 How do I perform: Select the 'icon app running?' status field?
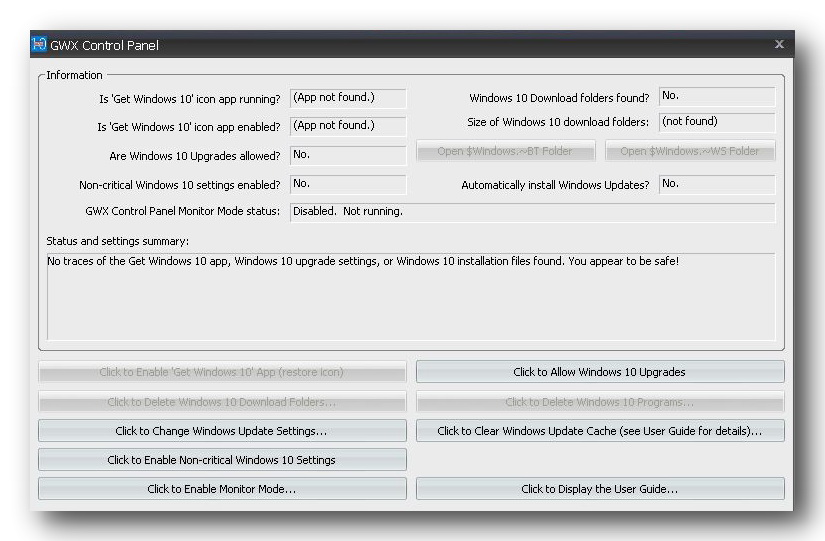tap(348, 98)
